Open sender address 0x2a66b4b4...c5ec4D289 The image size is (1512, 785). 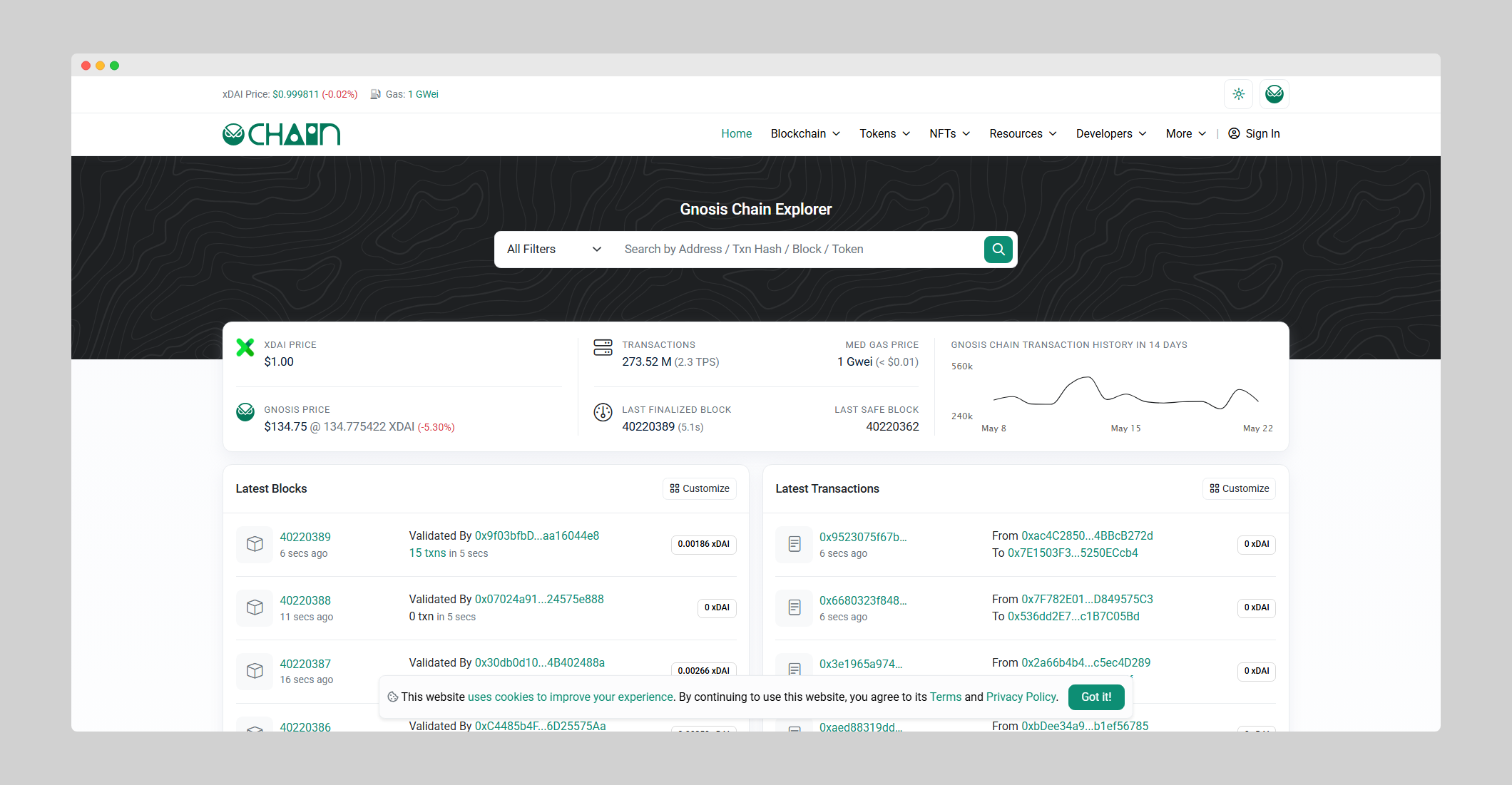click(1086, 662)
